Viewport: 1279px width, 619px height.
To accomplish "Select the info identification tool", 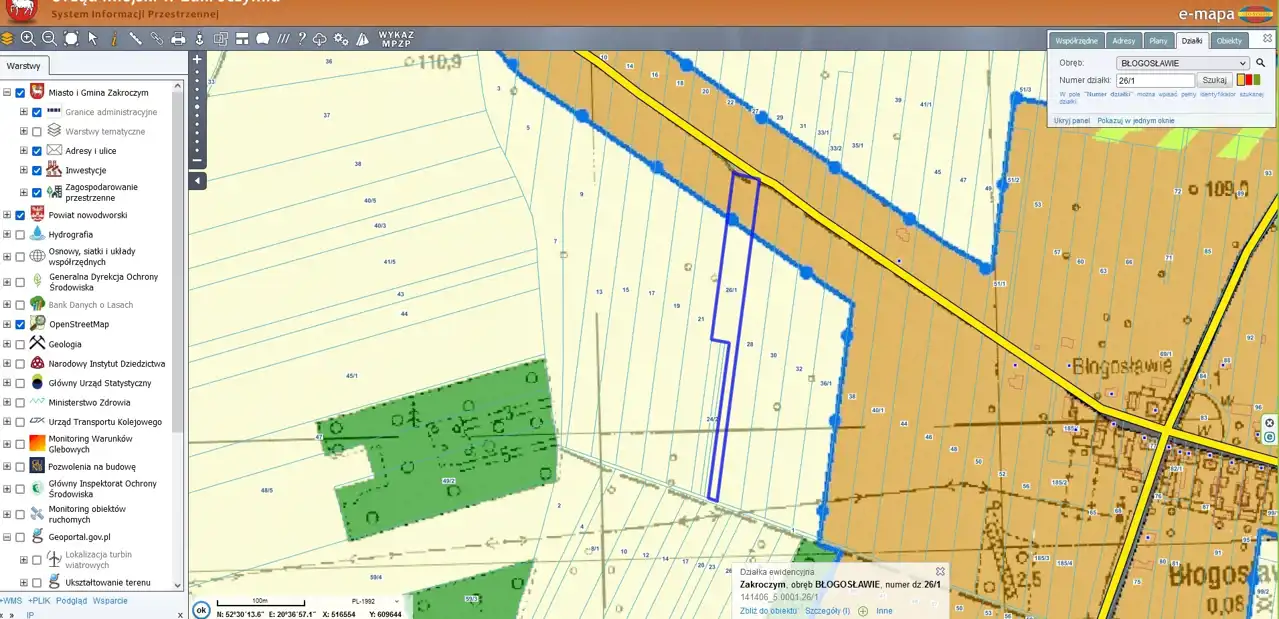I will (114, 38).
